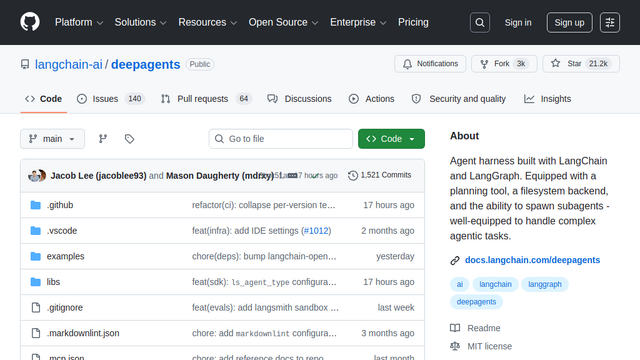The image size is (640, 360).
Task: Open pull request #1012 link
Action: point(316,231)
